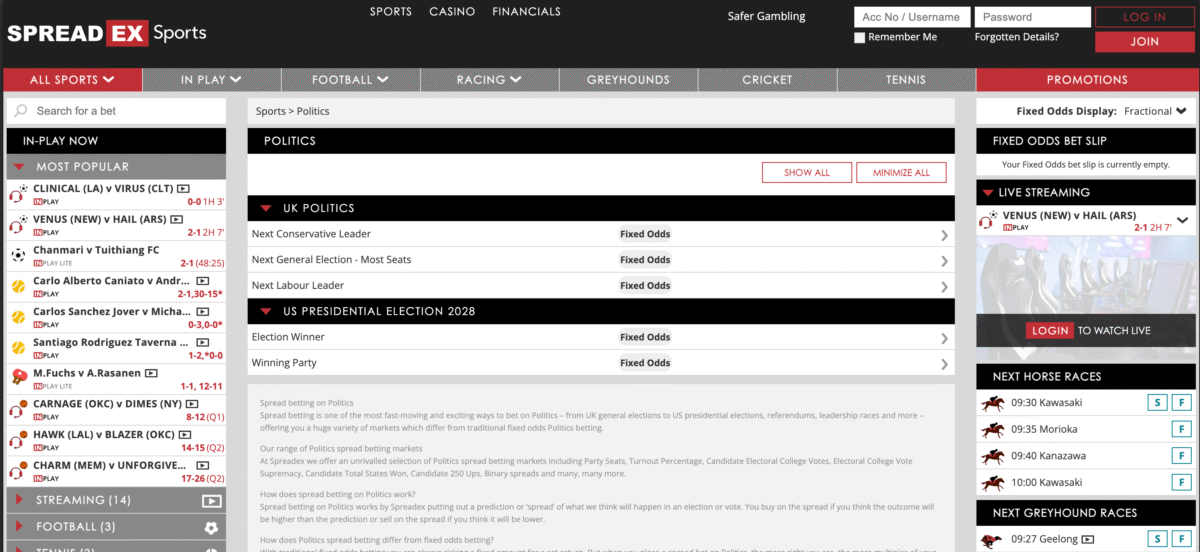Click tennis ball icon for Santiago Rodriguez Taverna
This screenshot has width=1200, height=552.
click(18, 347)
